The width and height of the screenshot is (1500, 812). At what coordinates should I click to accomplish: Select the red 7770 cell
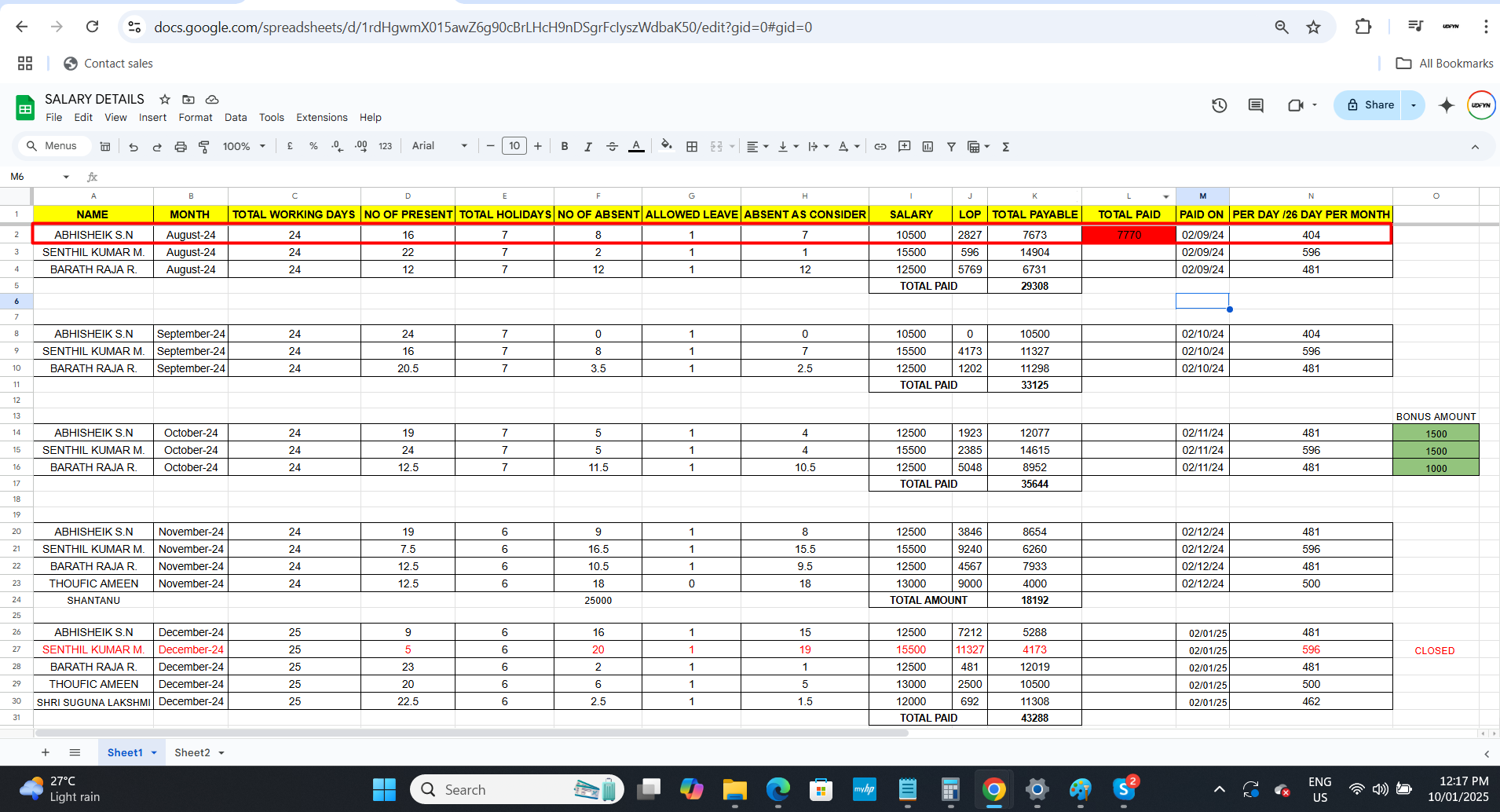click(1129, 235)
